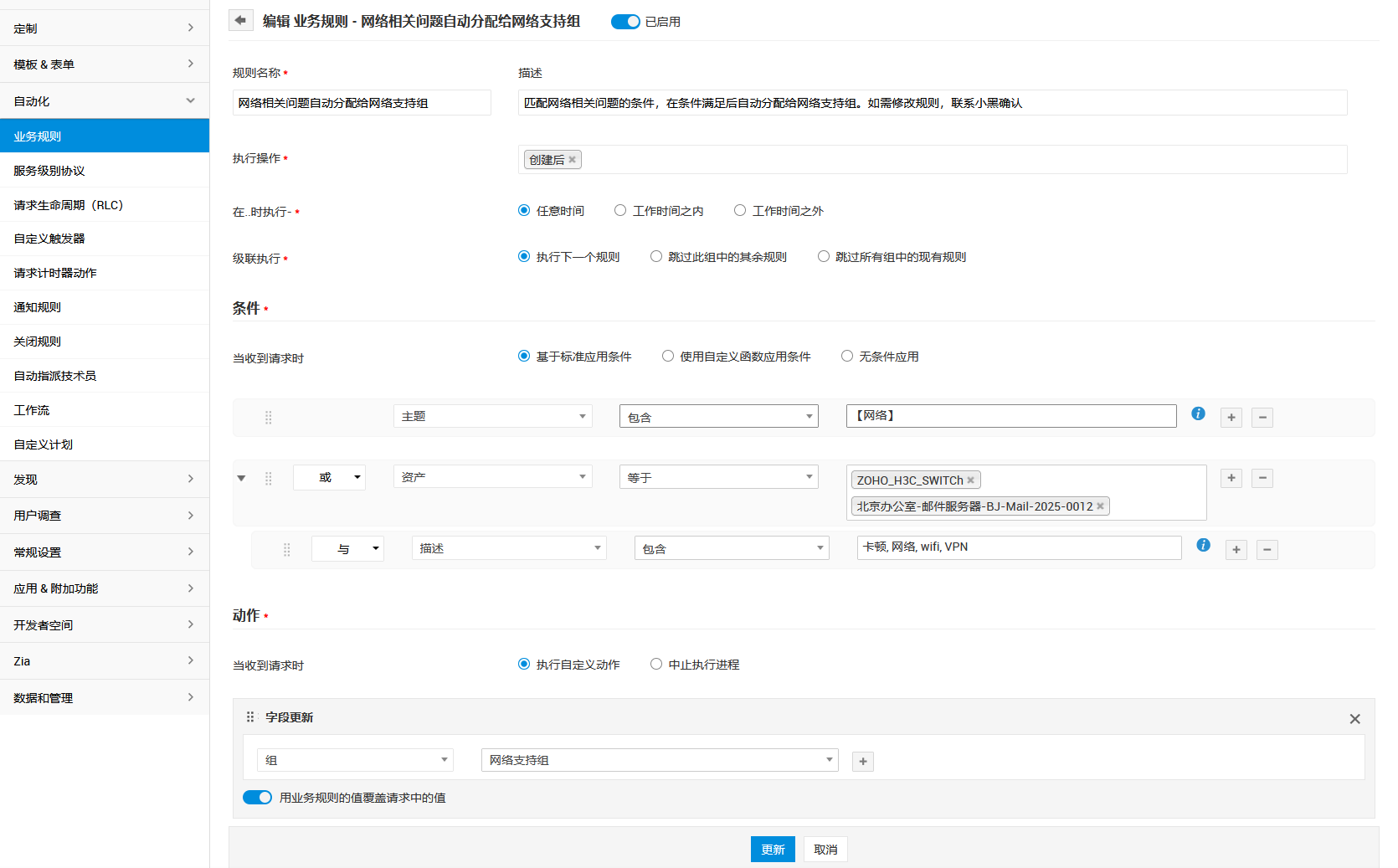Viewport: 1398px width, 868px height.
Task: Disable the 已启用 rule toggle
Action: tap(625, 21)
